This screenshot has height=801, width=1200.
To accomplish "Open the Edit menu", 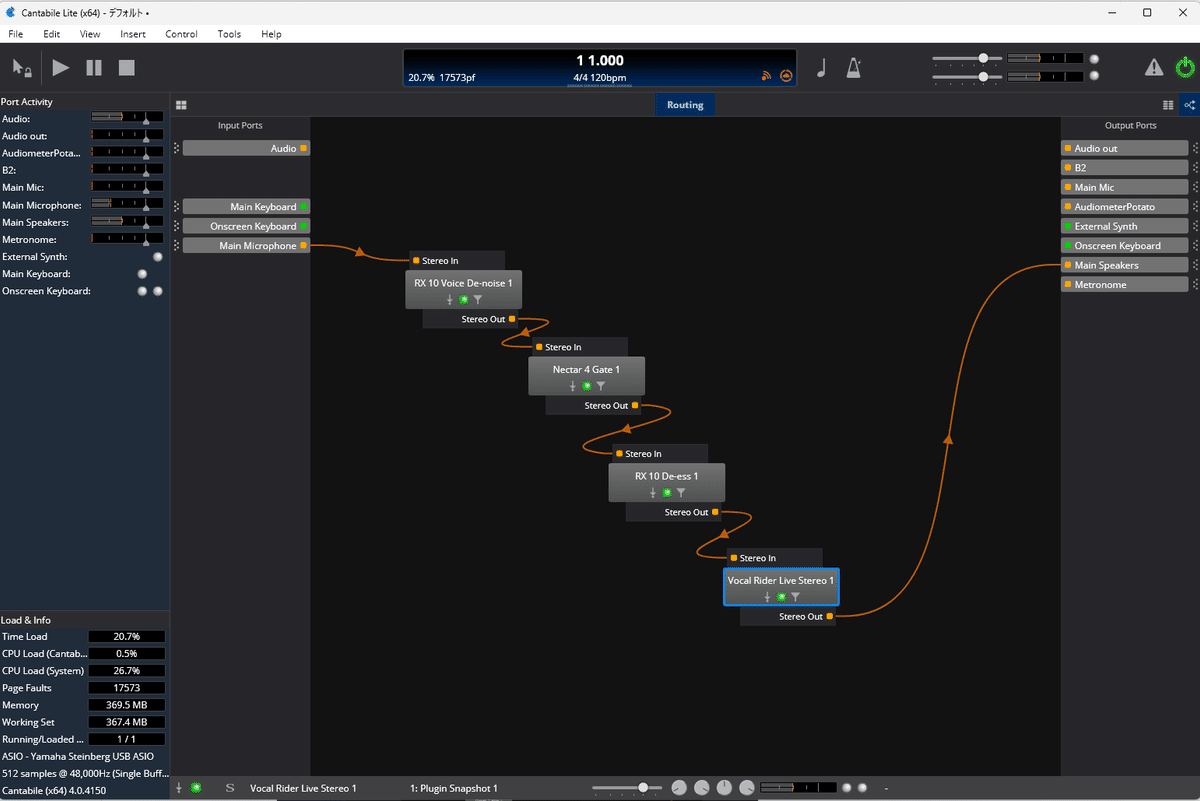I will click(51, 34).
